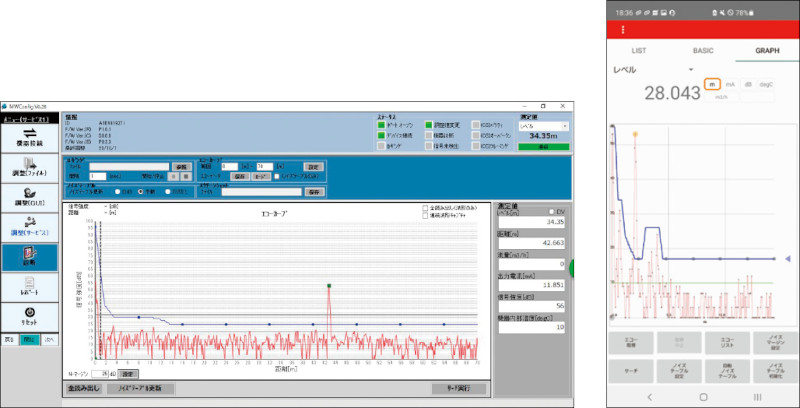Tick the second checkbox above echo curve graph
Image resolution: width=800 pixels, height=408 pixels.
tap(425, 216)
